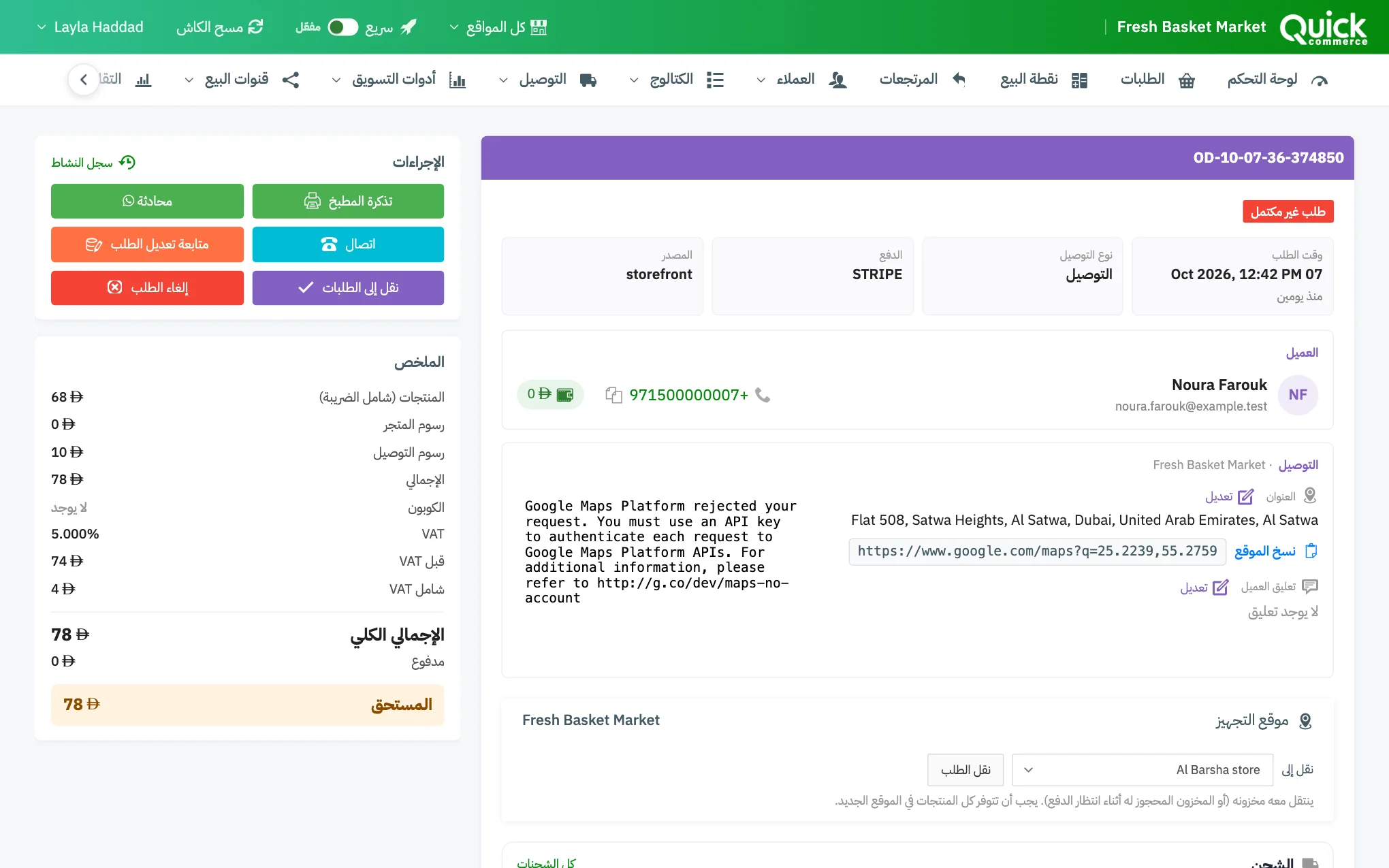Click the copy location clipboard icon
The height and width of the screenshot is (868, 1389).
(1311, 551)
